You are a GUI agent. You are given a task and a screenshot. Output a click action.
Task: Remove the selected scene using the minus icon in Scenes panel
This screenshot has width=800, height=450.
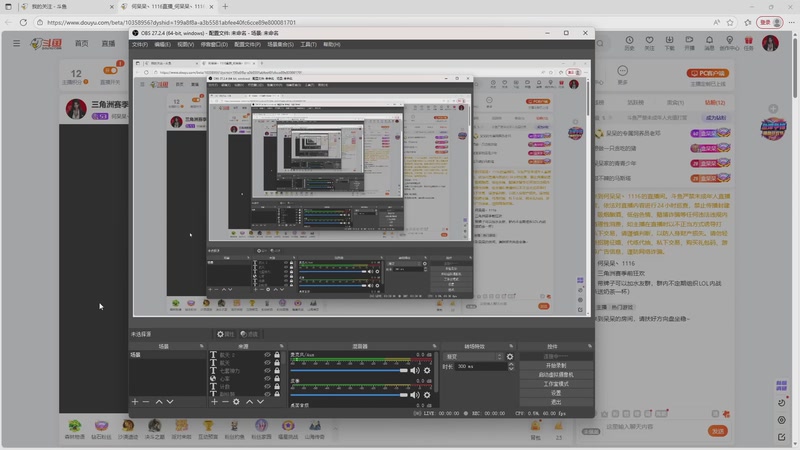click(x=146, y=402)
